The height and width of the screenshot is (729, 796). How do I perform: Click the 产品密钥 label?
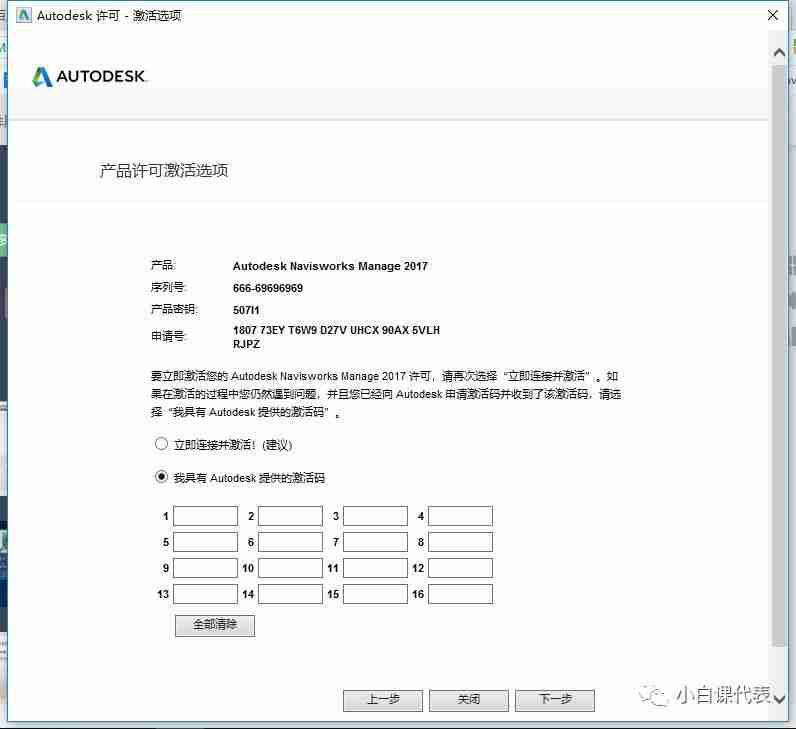(174, 309)
